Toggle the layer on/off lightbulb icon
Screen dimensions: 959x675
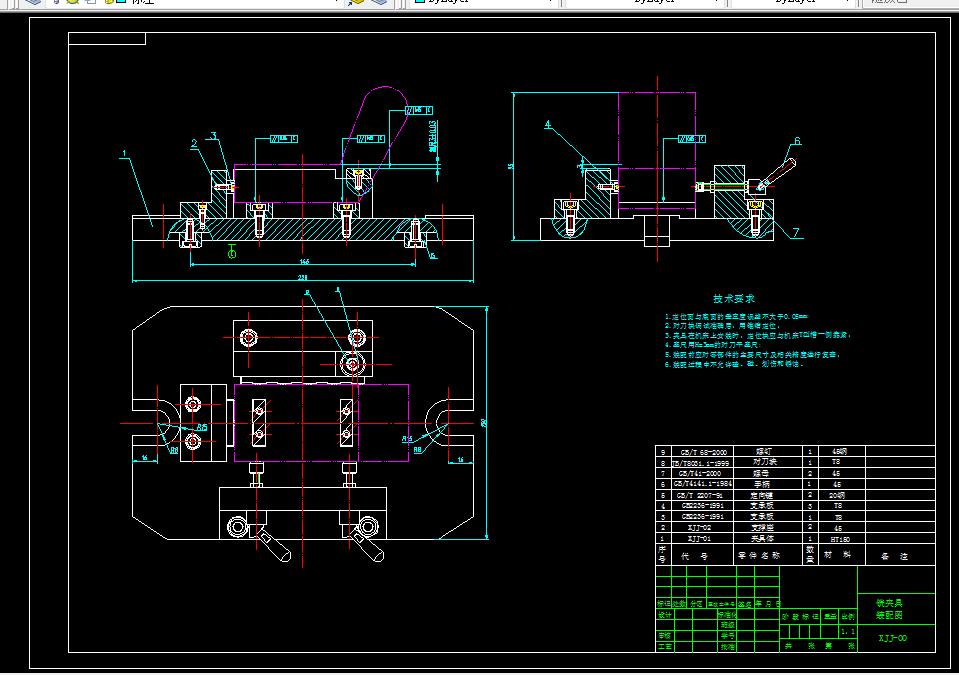pyautogui.click(x=54, y=2)
